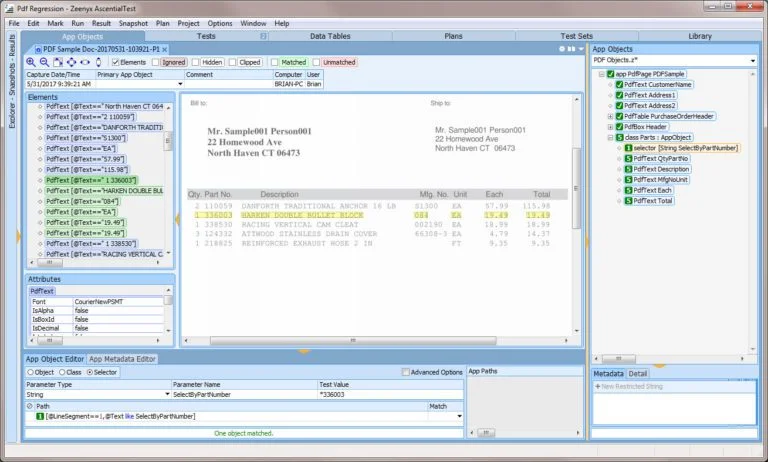Zoom out of the PDF snapshot
Screen dimensions: 768x462
point(44,62)
